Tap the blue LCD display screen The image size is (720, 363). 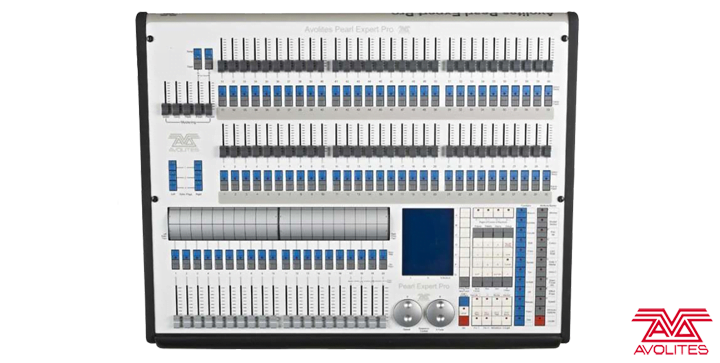[428, 242]
